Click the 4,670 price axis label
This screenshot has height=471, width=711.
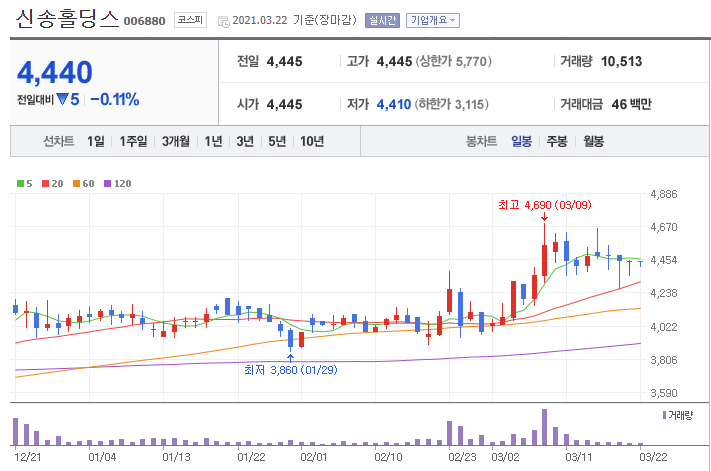[x=664, y=227]
